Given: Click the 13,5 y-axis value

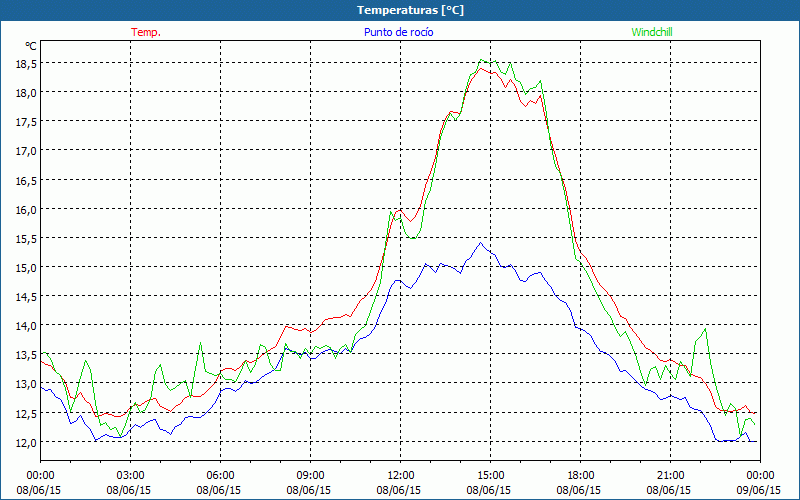Looking at the screenshot, I should click(x=26, y=355).
